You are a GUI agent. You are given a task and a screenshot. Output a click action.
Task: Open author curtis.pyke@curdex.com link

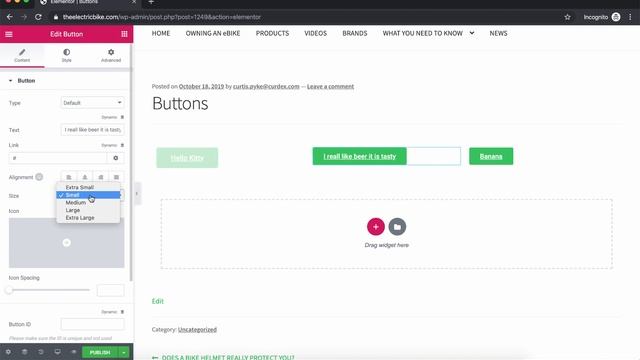coord(266,87)
